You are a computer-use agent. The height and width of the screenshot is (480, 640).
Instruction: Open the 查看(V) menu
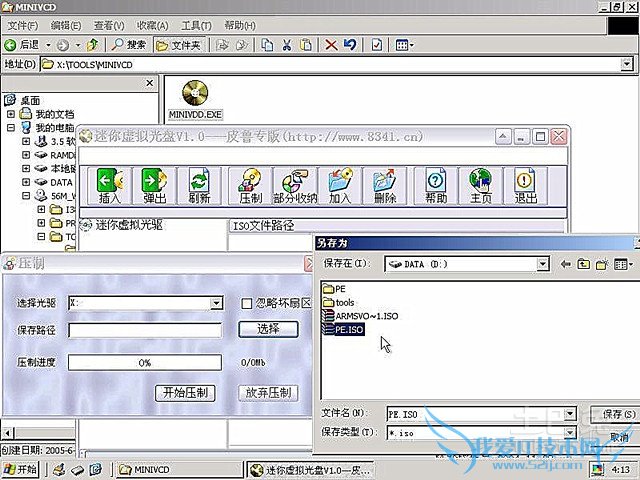(x=109, y=26)
